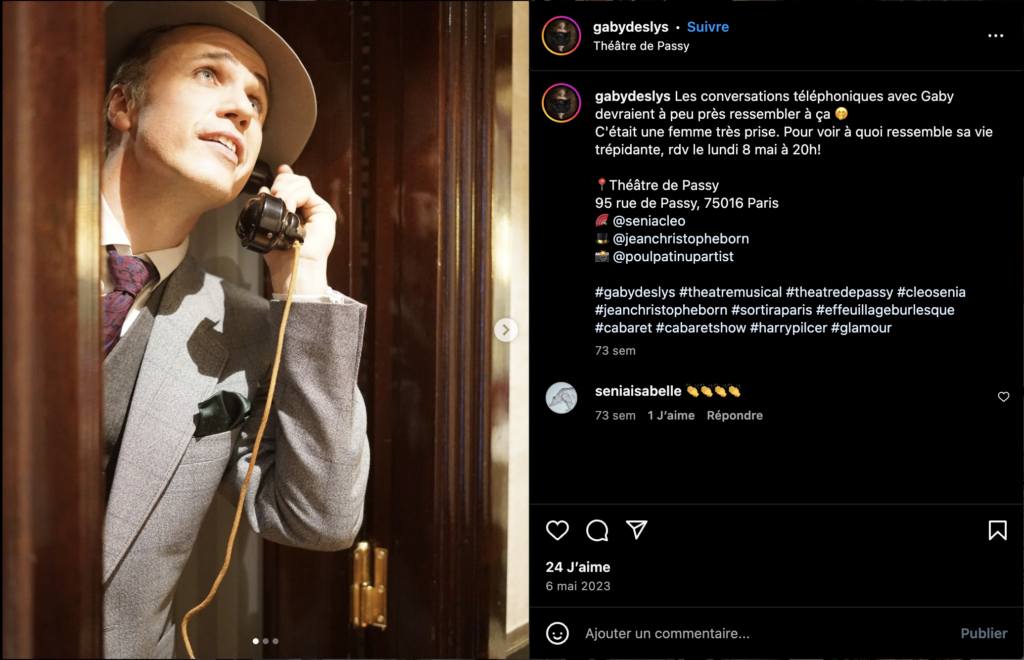Open seniaisabelle's profile picture
Image resolution: width=1024 pixels, height=660 pixels.
pos(561,398)
